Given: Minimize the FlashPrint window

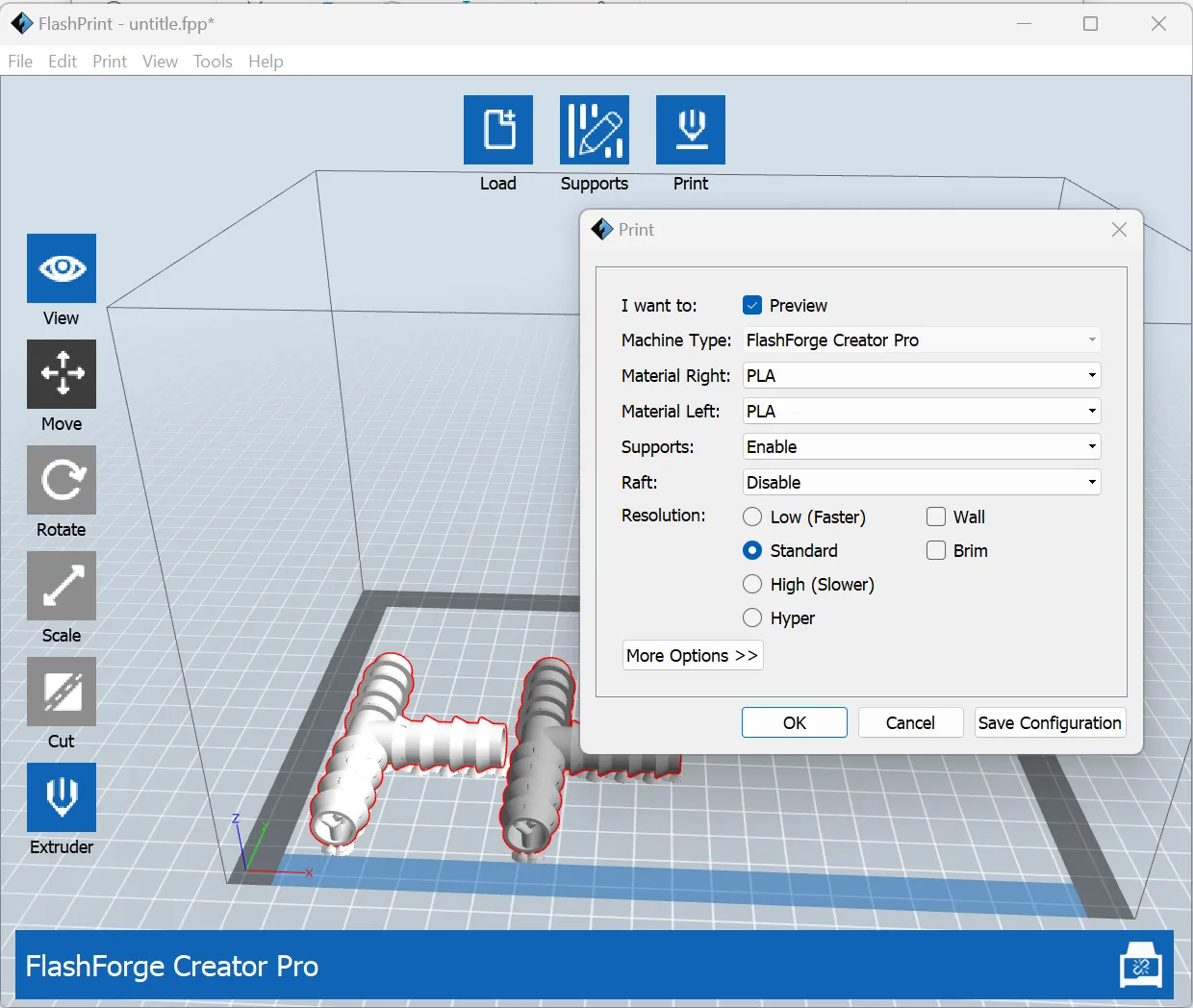Looking at the screenshot, I should click(1025, 23).
